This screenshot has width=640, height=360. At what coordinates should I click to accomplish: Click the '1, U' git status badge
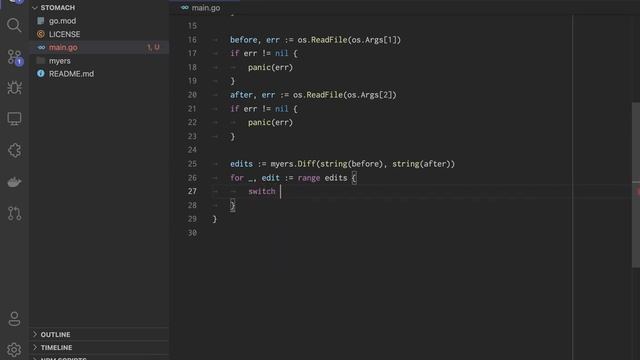pyautogui.click(x=153, y=47)
